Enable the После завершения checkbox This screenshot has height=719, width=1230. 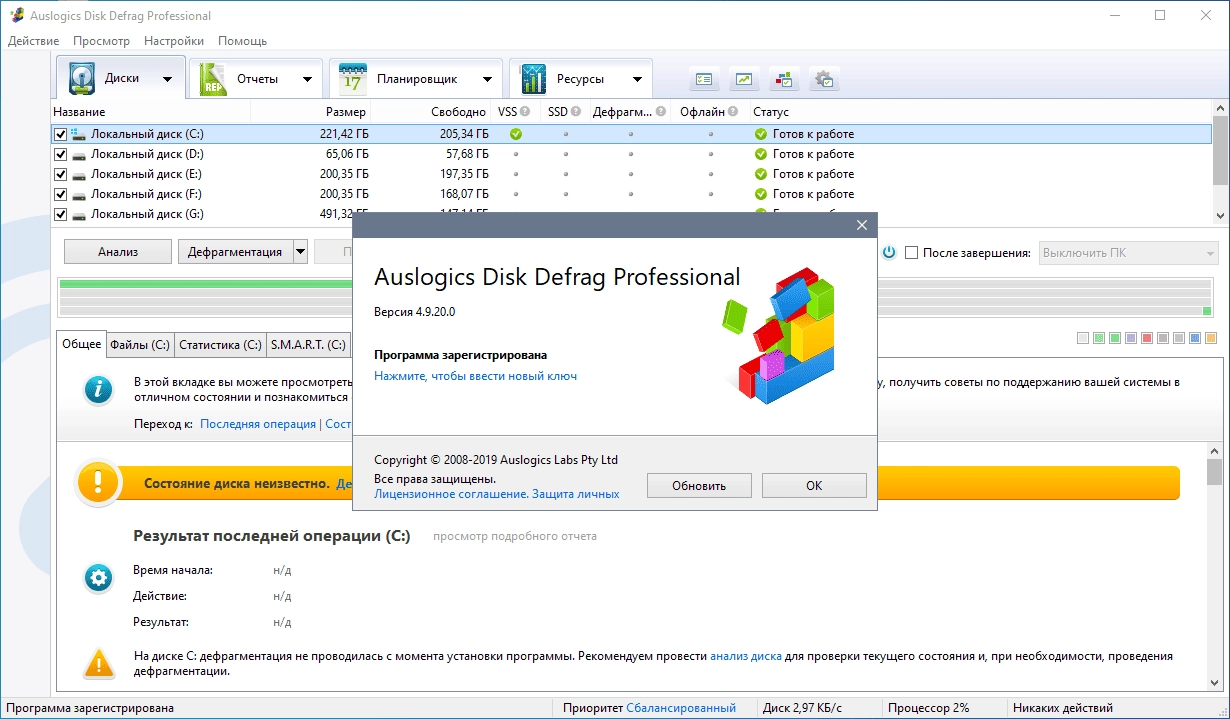(x=911, y=253)
